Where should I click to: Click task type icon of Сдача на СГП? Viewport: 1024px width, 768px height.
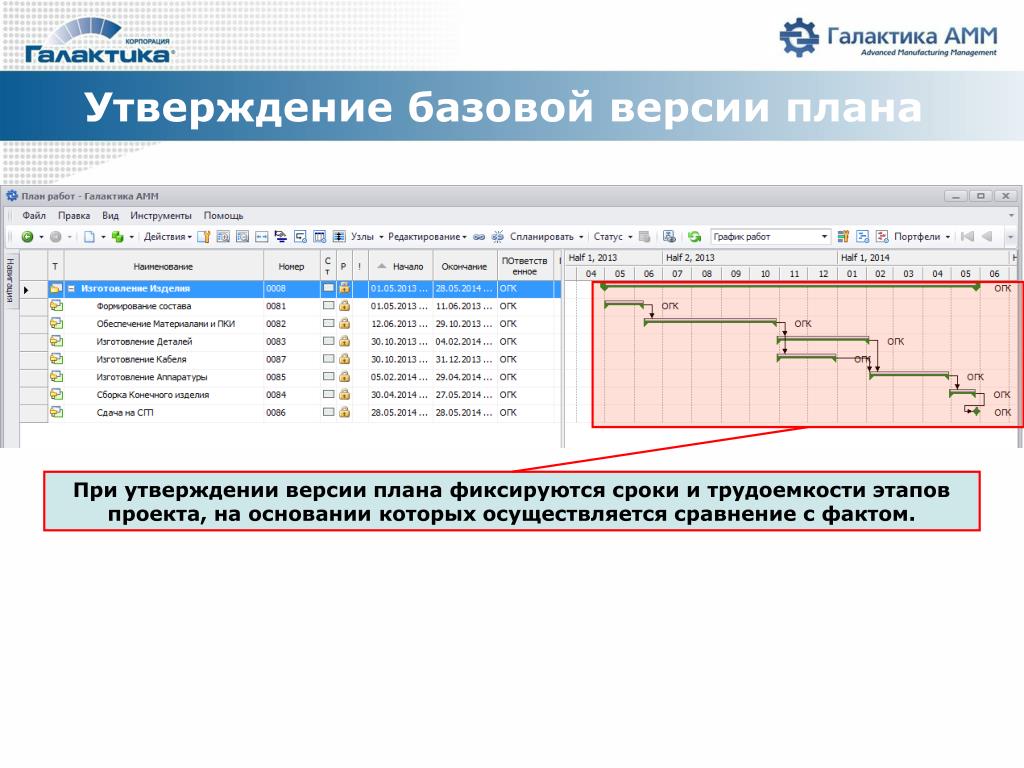coord(57,412)
